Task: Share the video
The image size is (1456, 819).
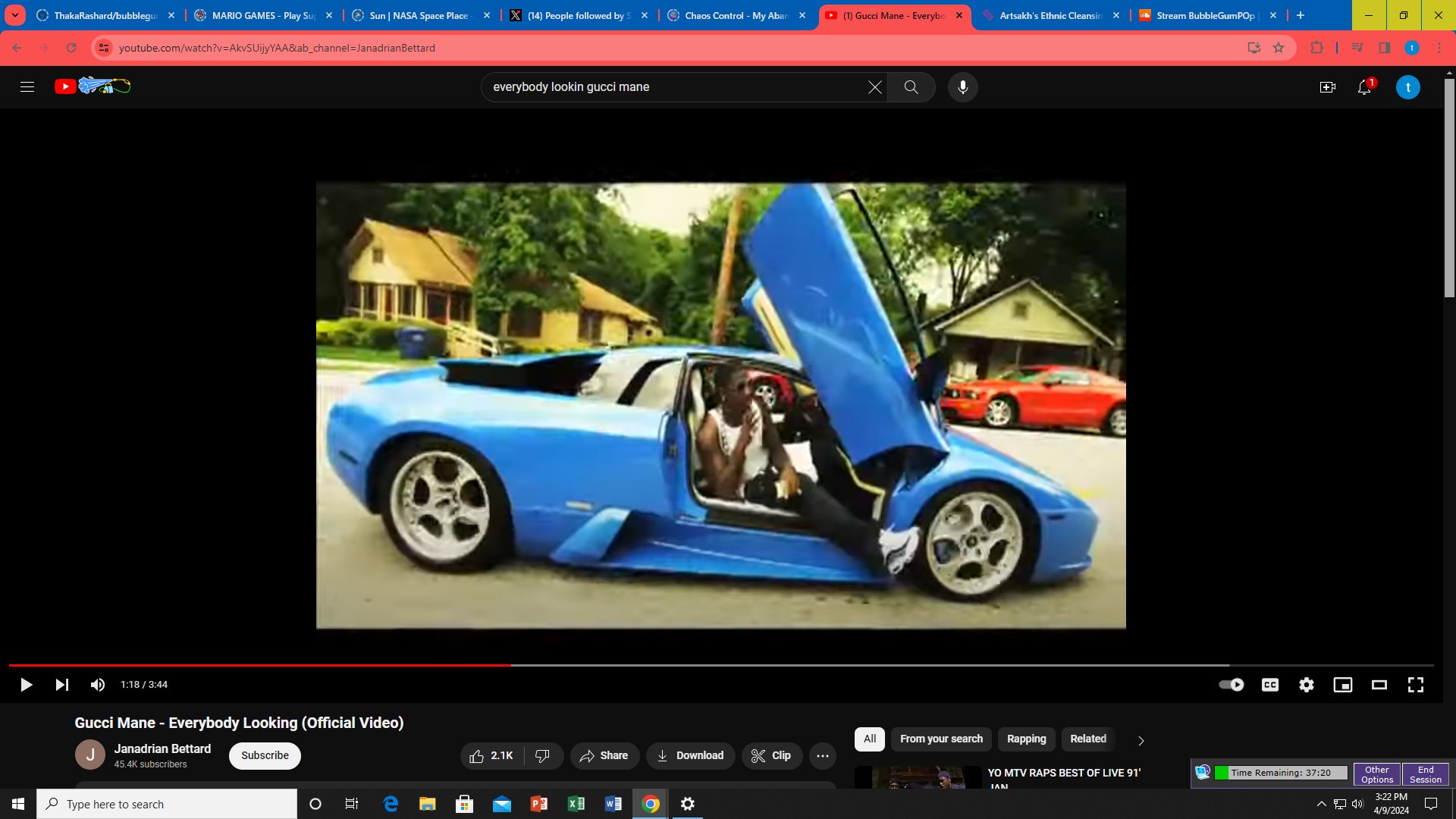Action: pos(604,756)
